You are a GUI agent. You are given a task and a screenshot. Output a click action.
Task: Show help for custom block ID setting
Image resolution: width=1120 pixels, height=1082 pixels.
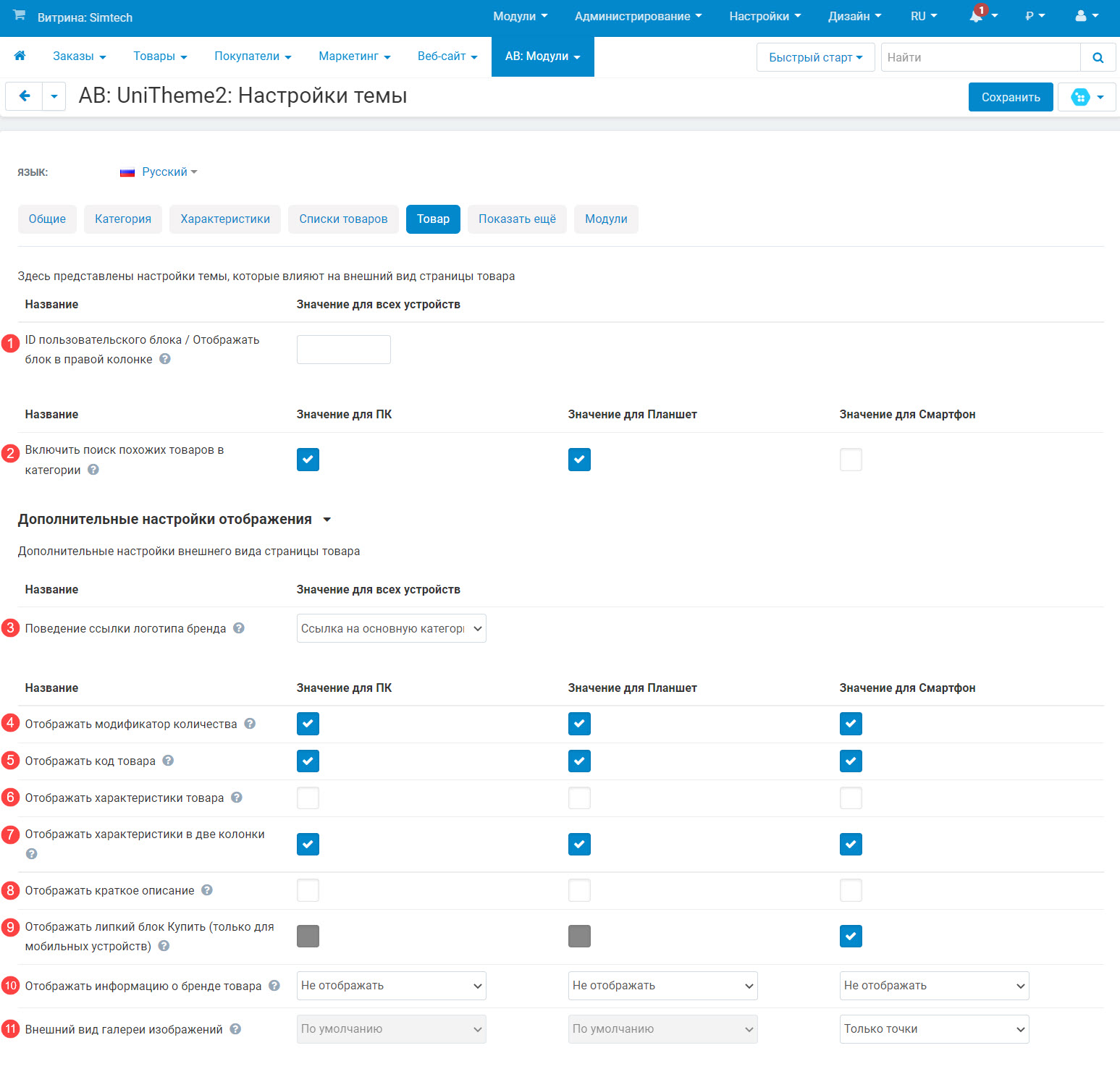pos(165,359)
